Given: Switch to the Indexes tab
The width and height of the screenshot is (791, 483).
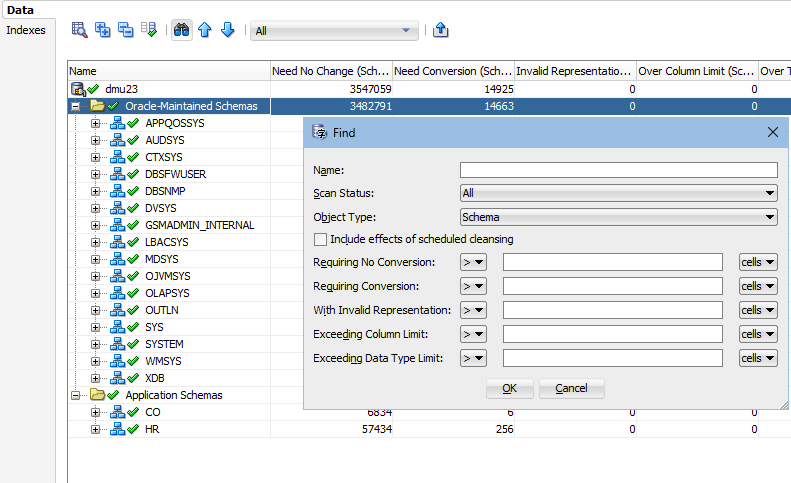Looking at the screenshot, I should 26,30.
